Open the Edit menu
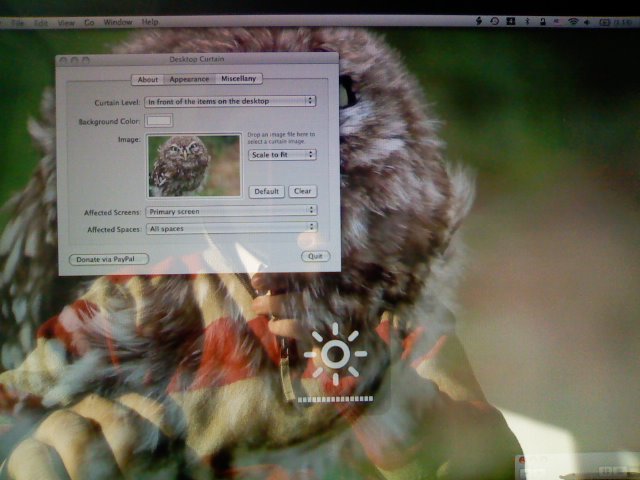Image resolution: width=640 pixels, height=480 pixels. (41, 23)
